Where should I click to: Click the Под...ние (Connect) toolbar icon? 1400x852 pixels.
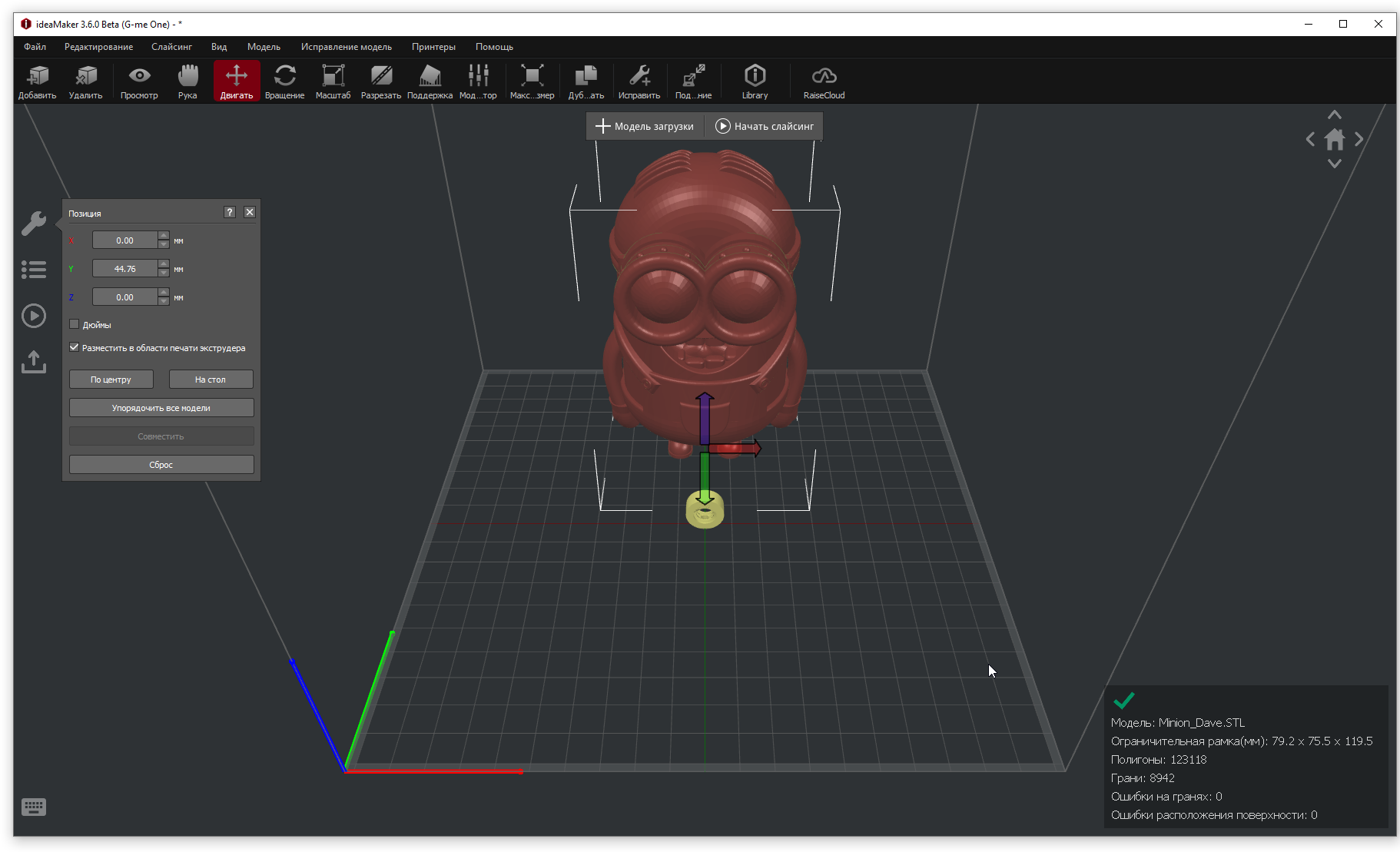(694, 81)
